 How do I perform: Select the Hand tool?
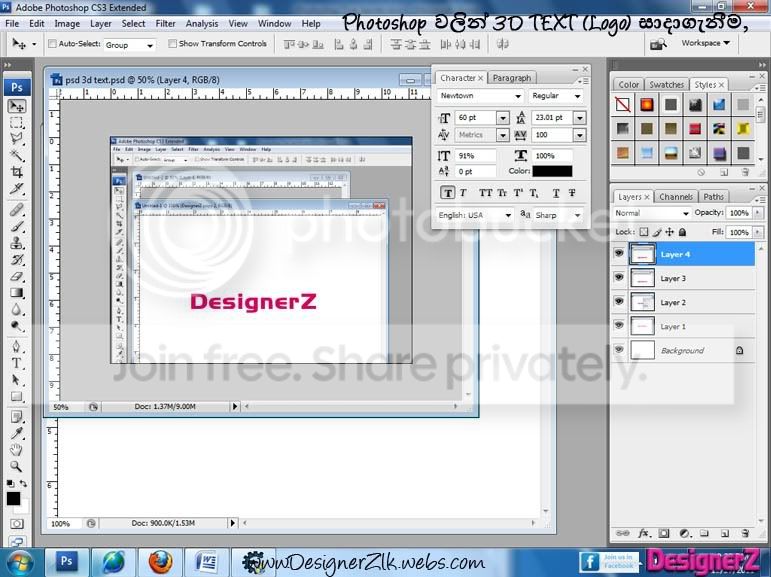16,450
